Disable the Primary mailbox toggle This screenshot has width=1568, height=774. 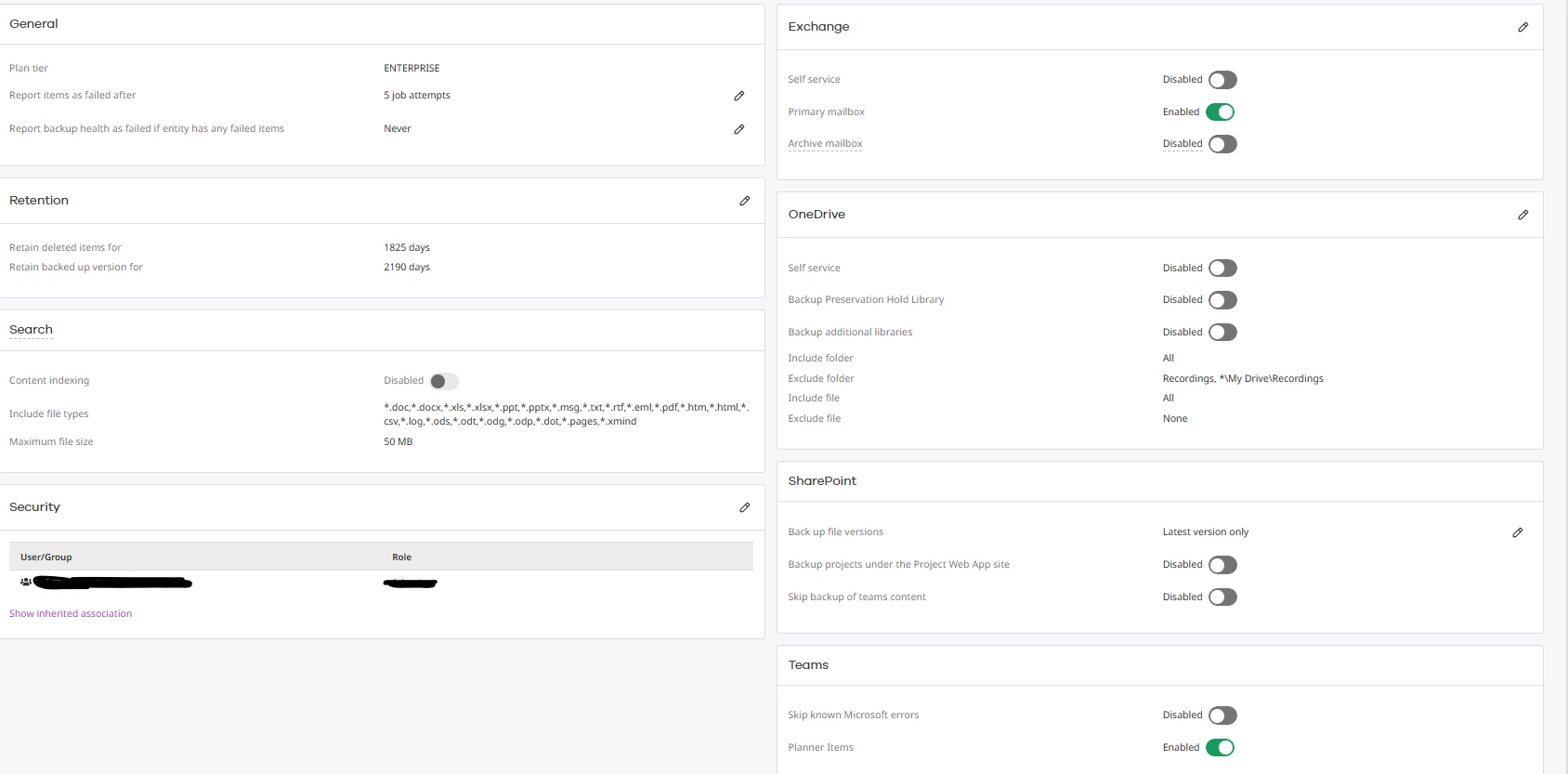click(x=1221, y=112)
